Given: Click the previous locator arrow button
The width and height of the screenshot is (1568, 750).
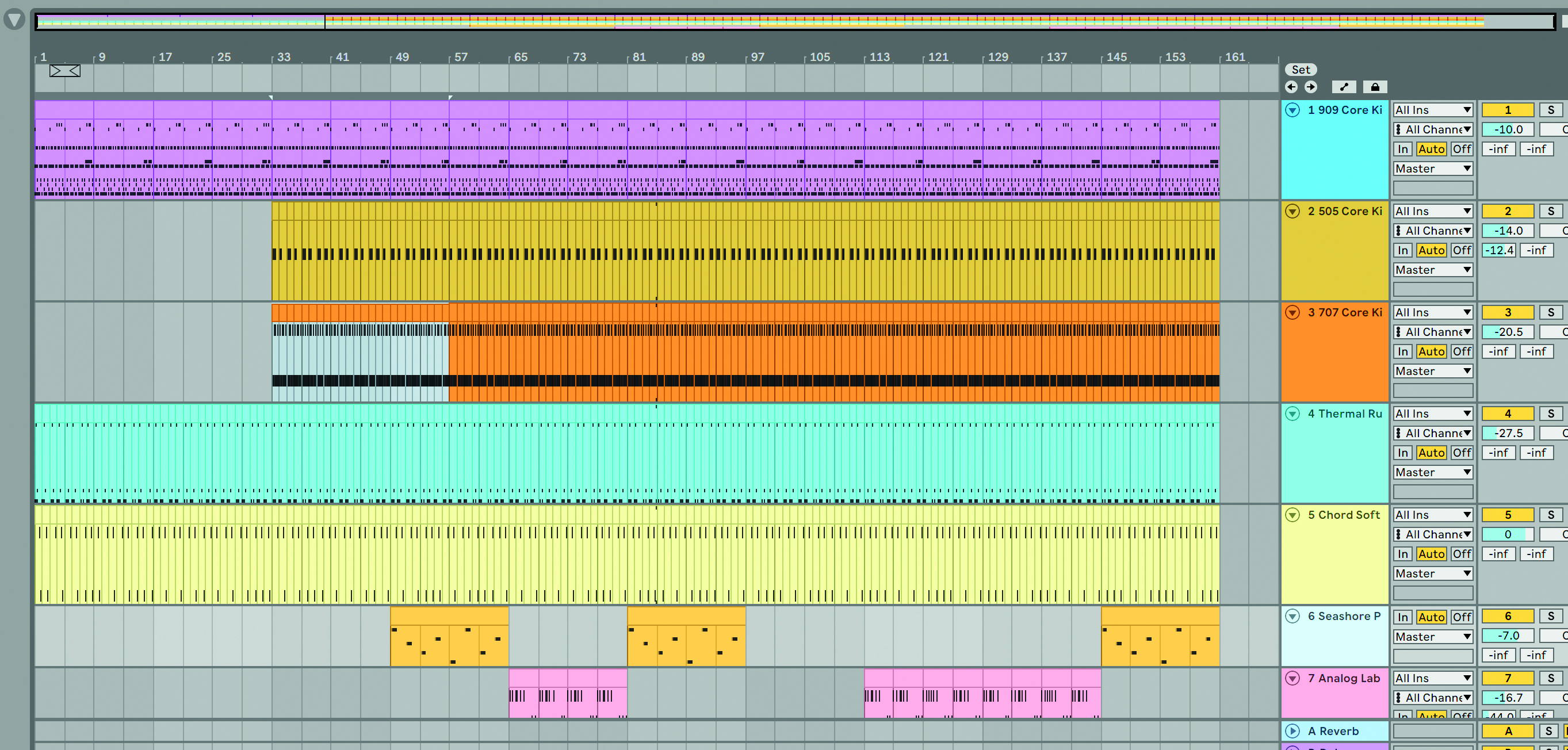Looking at the screenshot, I should click(1291, 87).
